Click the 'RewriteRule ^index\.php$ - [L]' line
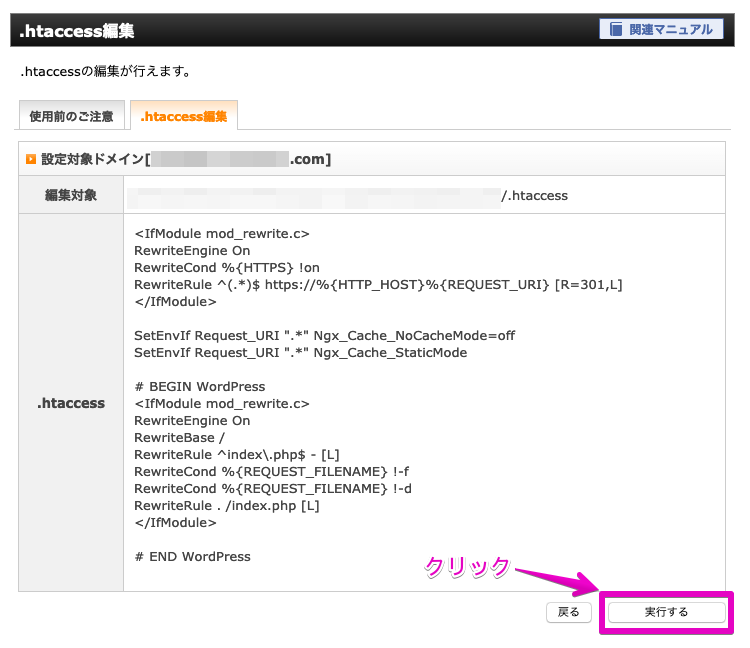The width and height of the screenshot is (750, 648). [x=237, y=454]
